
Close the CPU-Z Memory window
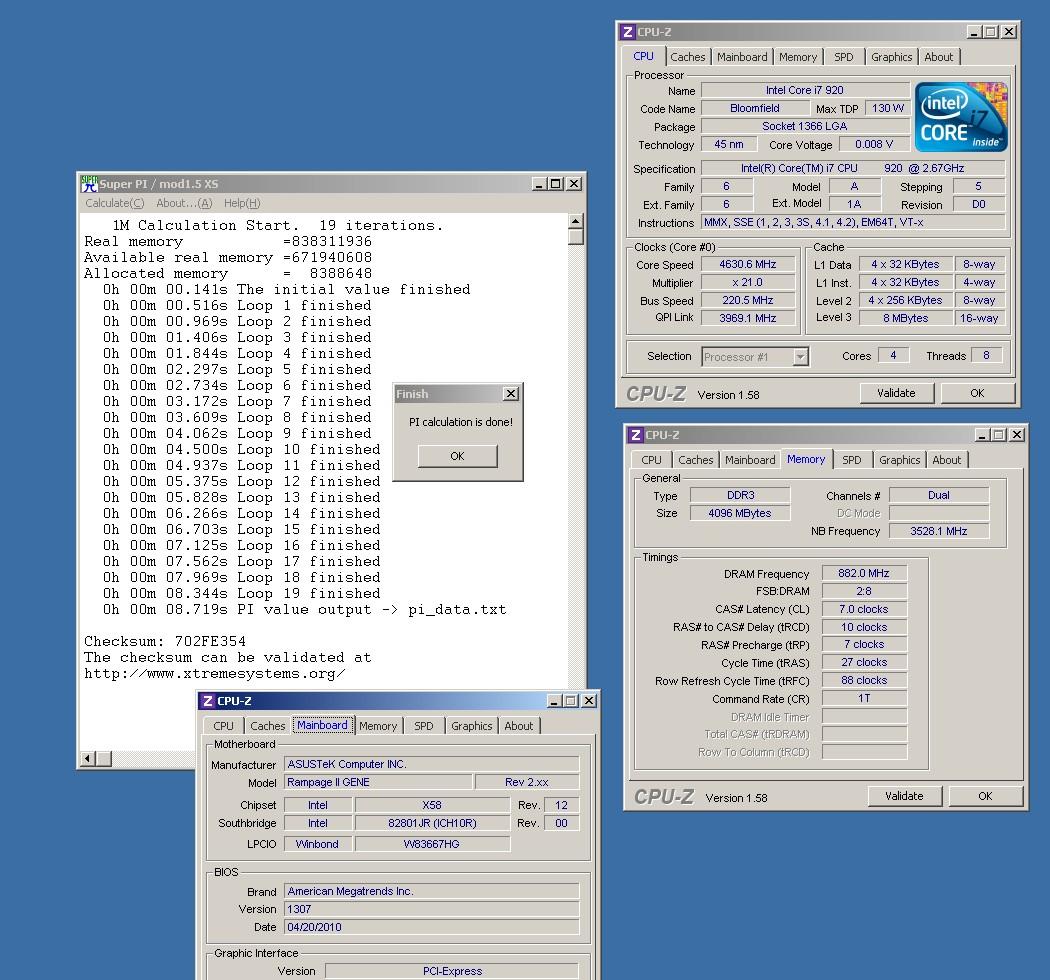1017,435
